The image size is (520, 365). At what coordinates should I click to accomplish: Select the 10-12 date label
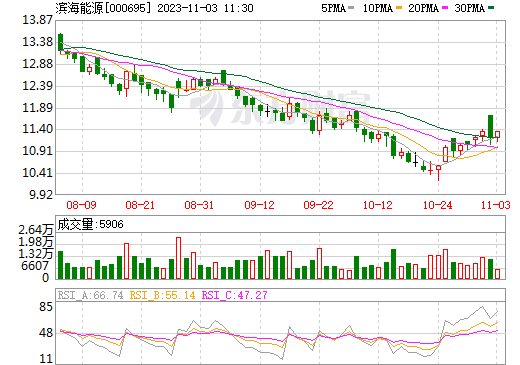378,205
